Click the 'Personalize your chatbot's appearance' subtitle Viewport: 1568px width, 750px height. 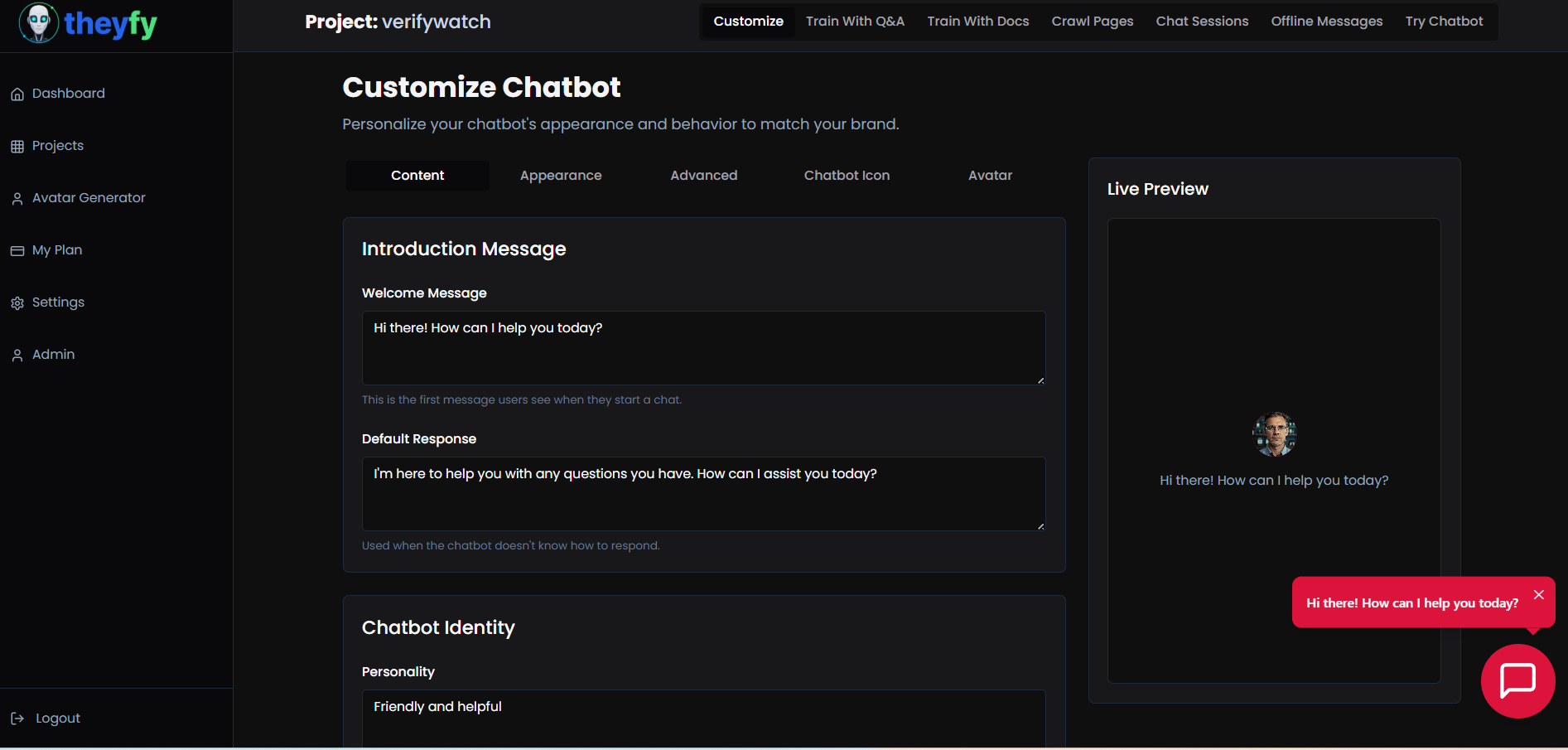pyautogui.click(x=620, y=124)
